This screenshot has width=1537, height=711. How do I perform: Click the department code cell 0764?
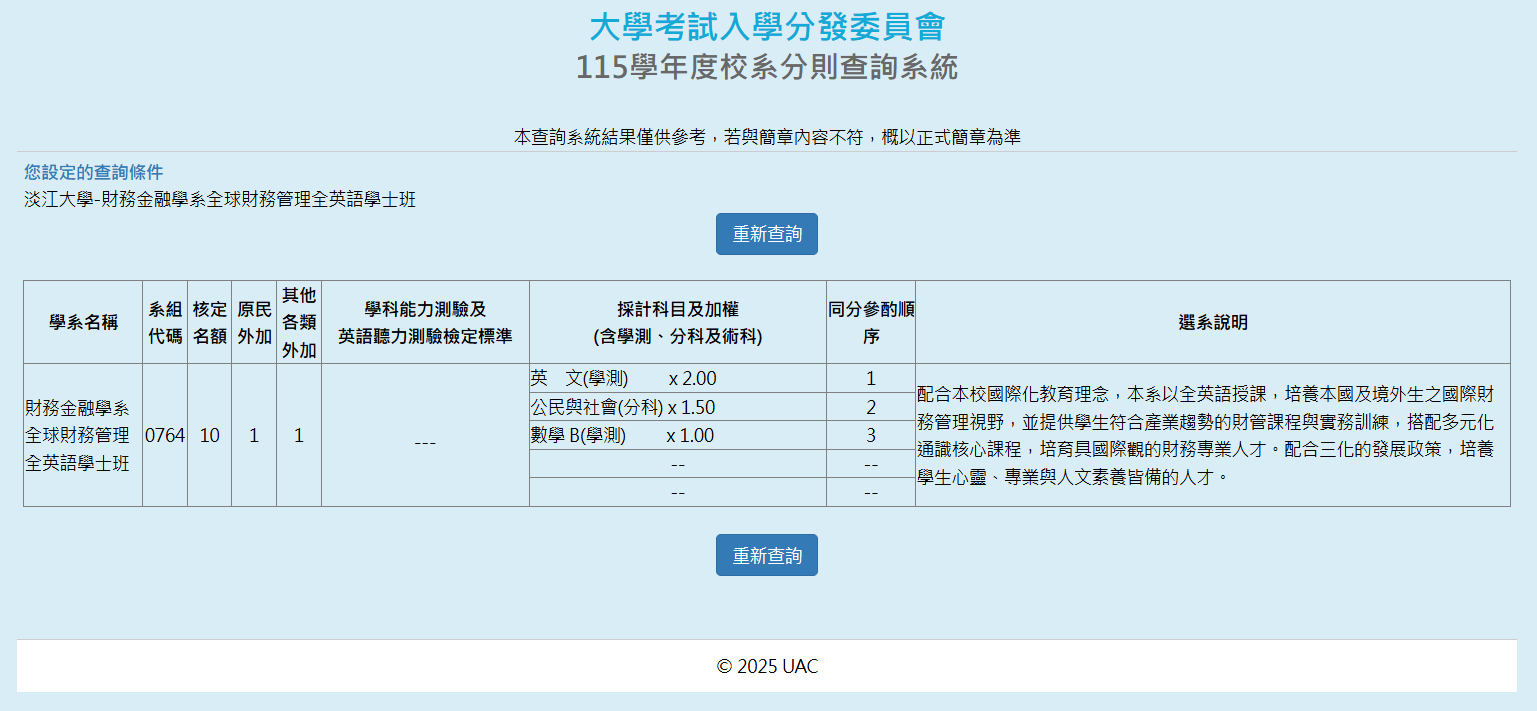coord(165,436)
